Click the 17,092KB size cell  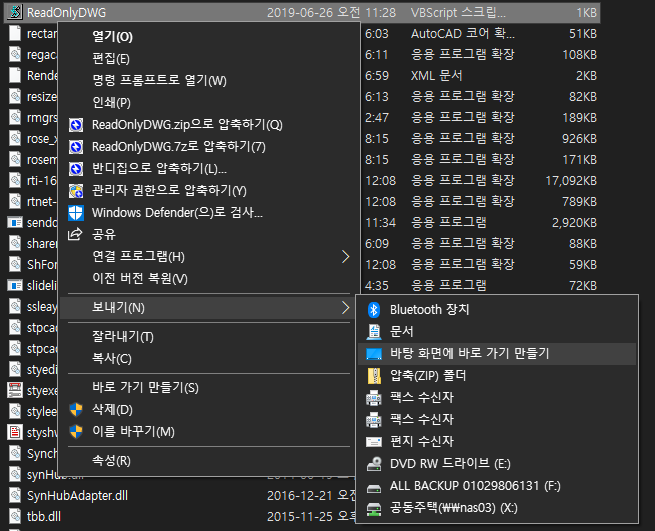pyautogui.click(x=571, y=180)
